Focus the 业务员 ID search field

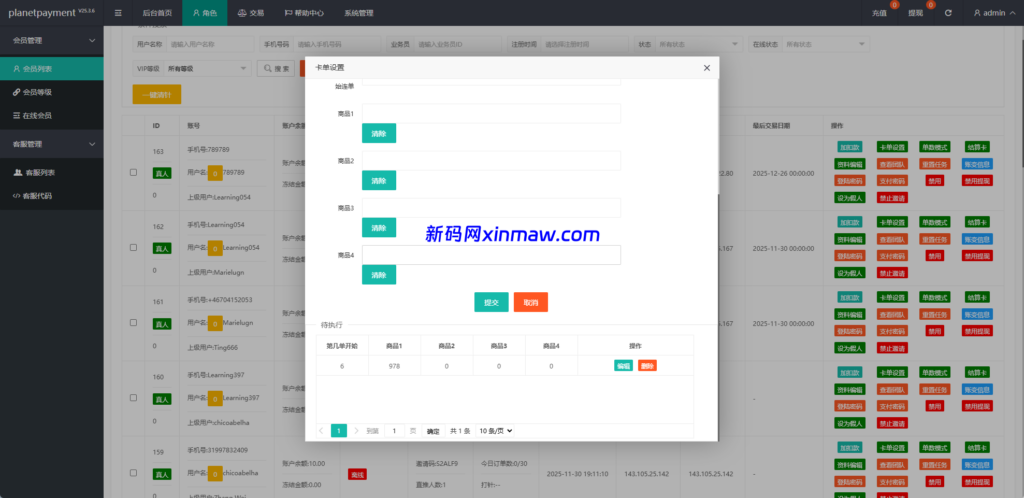pos(459,44)
